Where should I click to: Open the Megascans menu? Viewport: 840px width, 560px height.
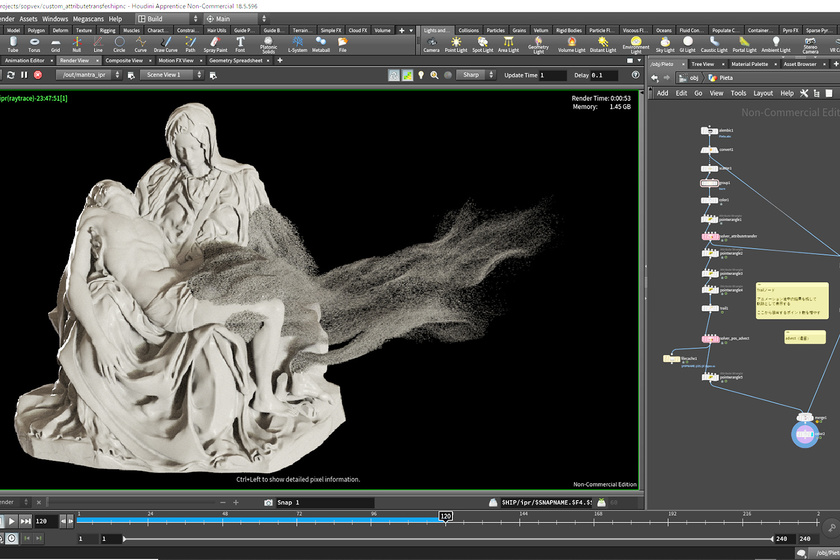[x=90, y=18]
